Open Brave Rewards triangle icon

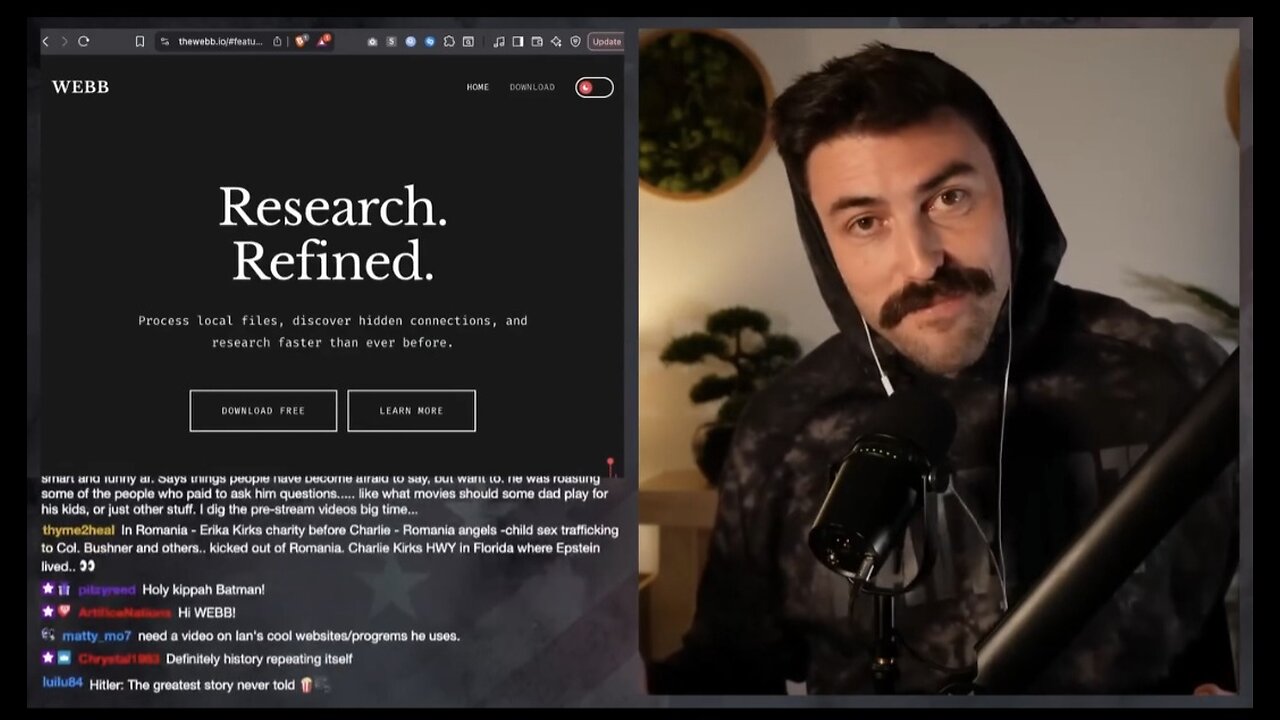[323, 41]
